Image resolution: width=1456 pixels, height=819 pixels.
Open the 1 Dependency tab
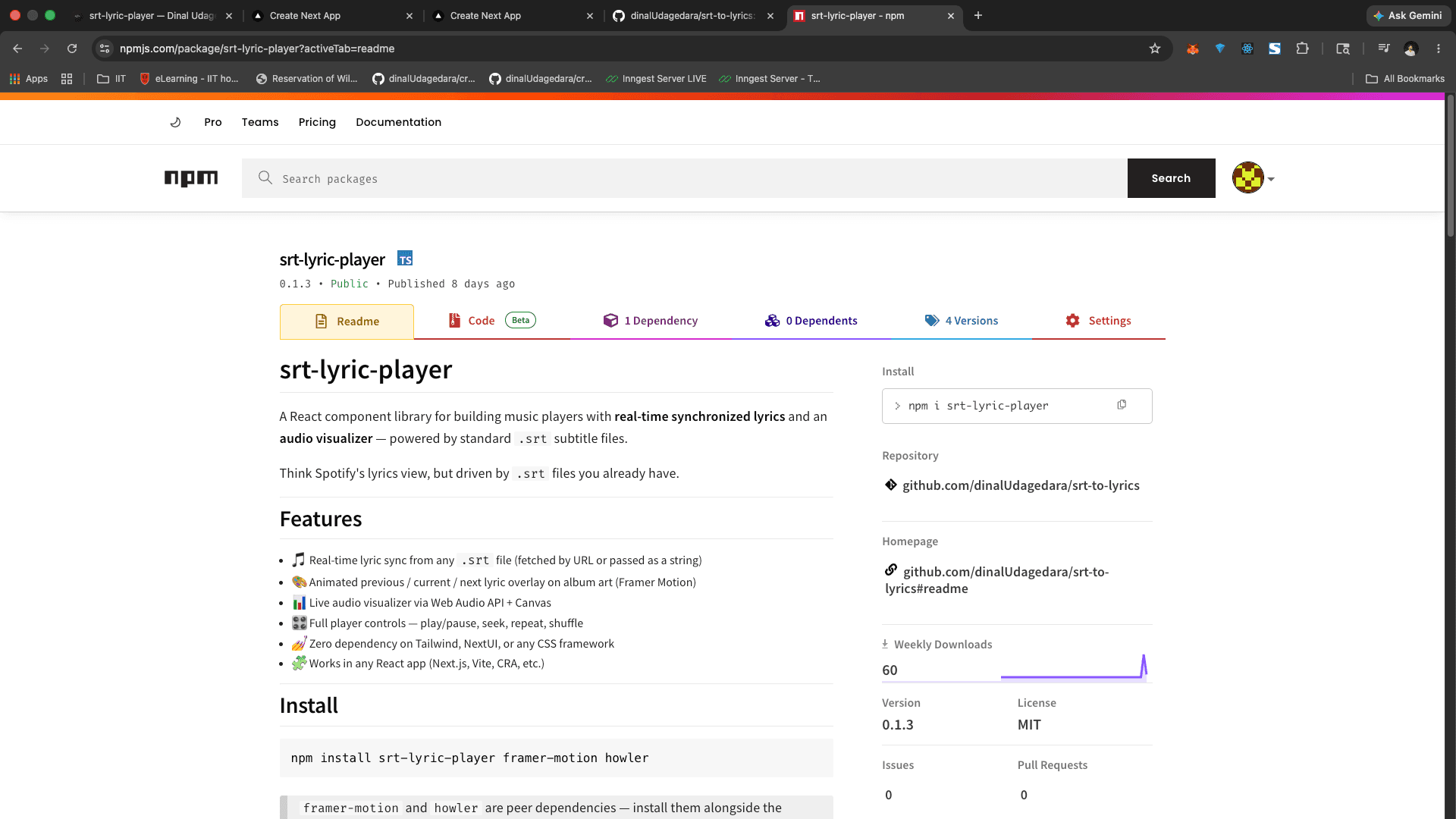(651, 321)
